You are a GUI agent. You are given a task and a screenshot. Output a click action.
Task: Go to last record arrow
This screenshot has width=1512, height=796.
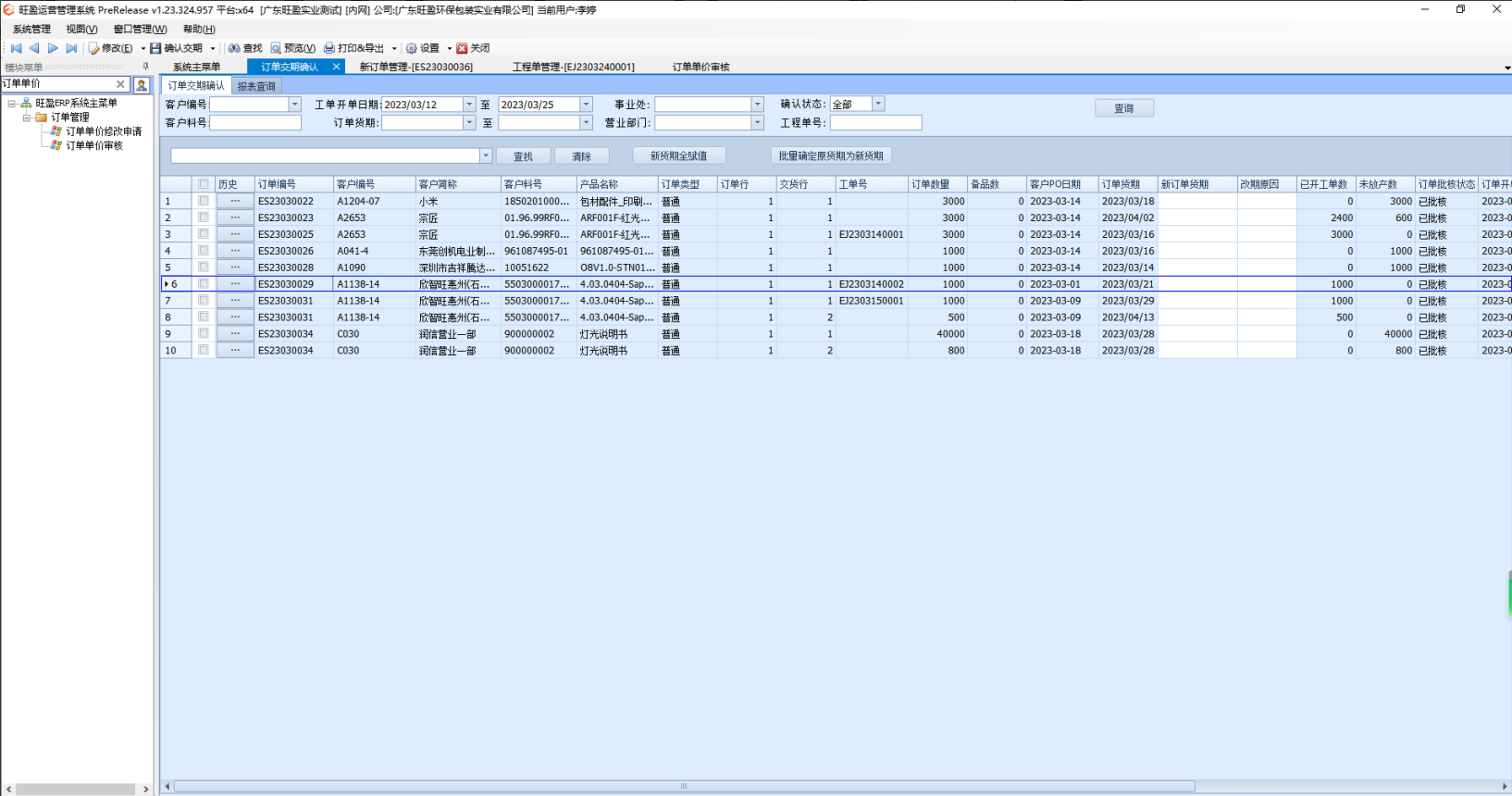tap(71, 48)
